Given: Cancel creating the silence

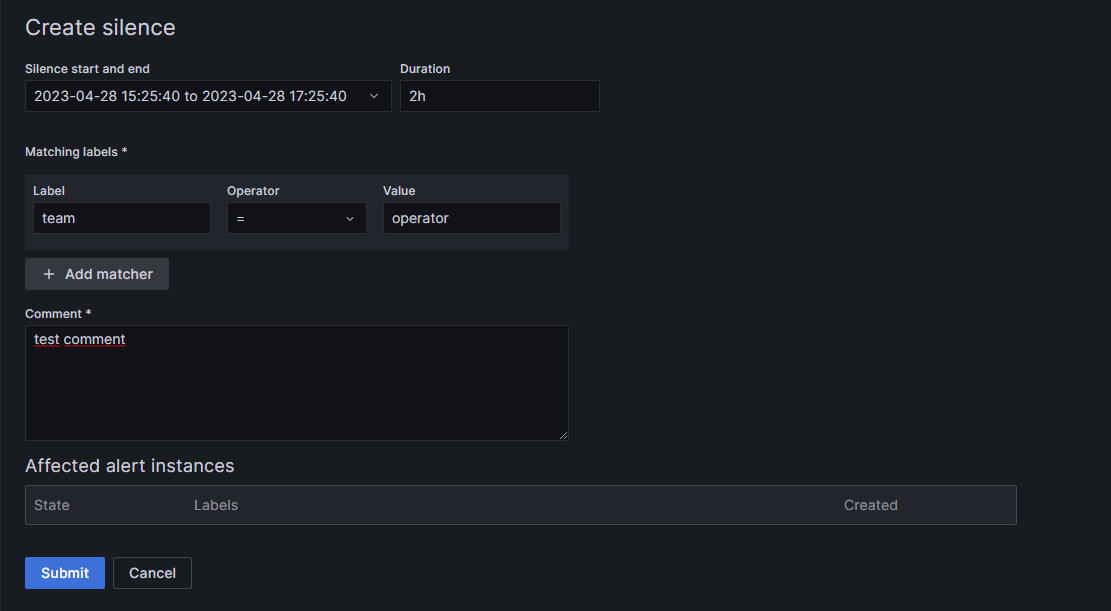Looking at the screenshot, I should [x=152, y=572].
